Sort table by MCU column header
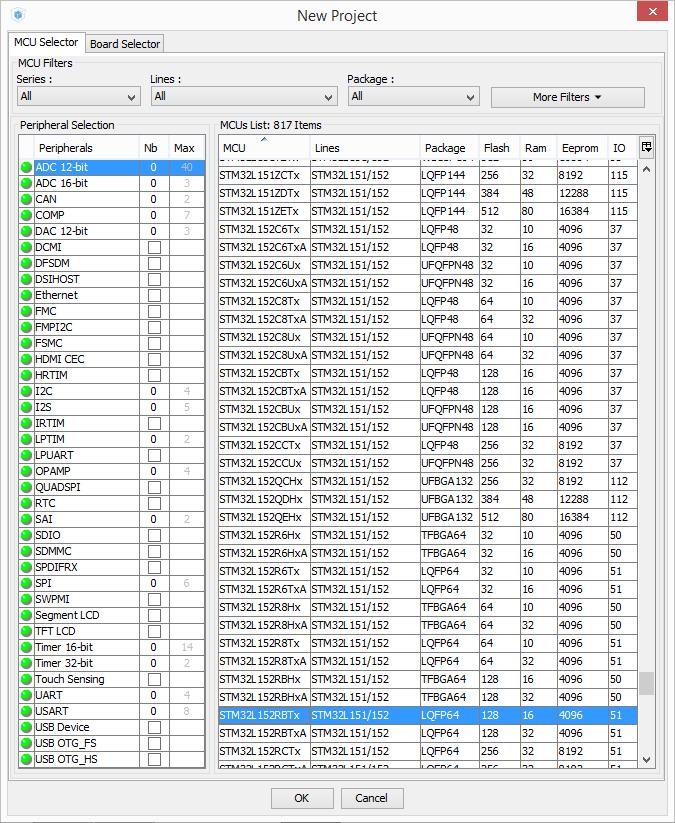Image resolution: width=675 pixels, height=823 pixels. coord(264,147)
